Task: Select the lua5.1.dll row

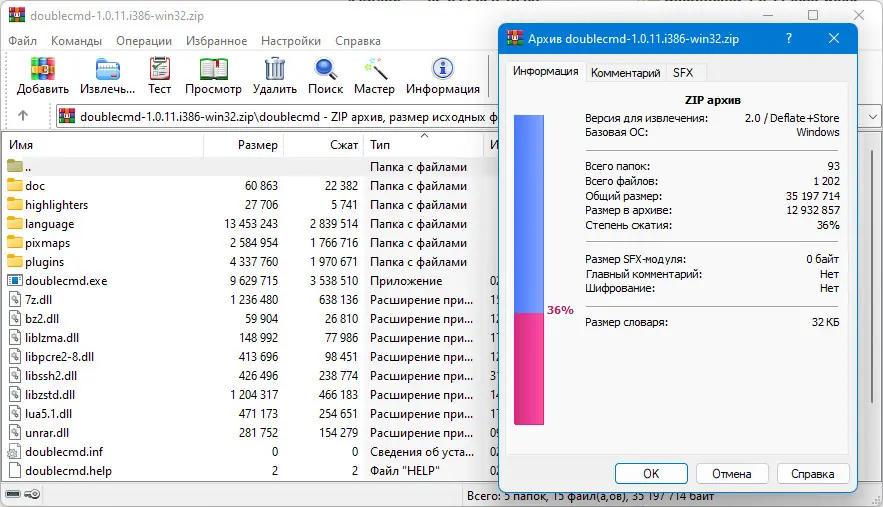Action: click(x=251, y=413)
